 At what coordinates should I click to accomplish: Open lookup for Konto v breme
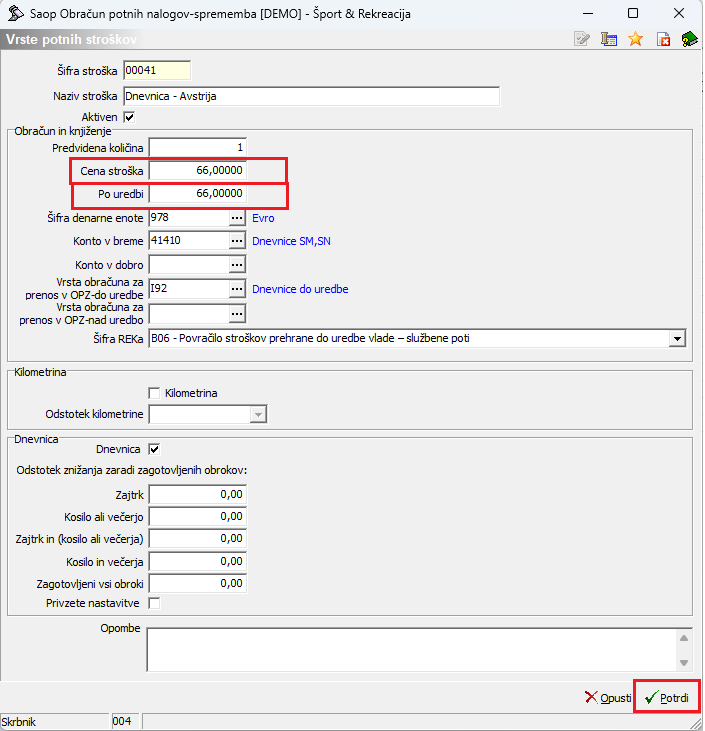click(x=237, y=241)
